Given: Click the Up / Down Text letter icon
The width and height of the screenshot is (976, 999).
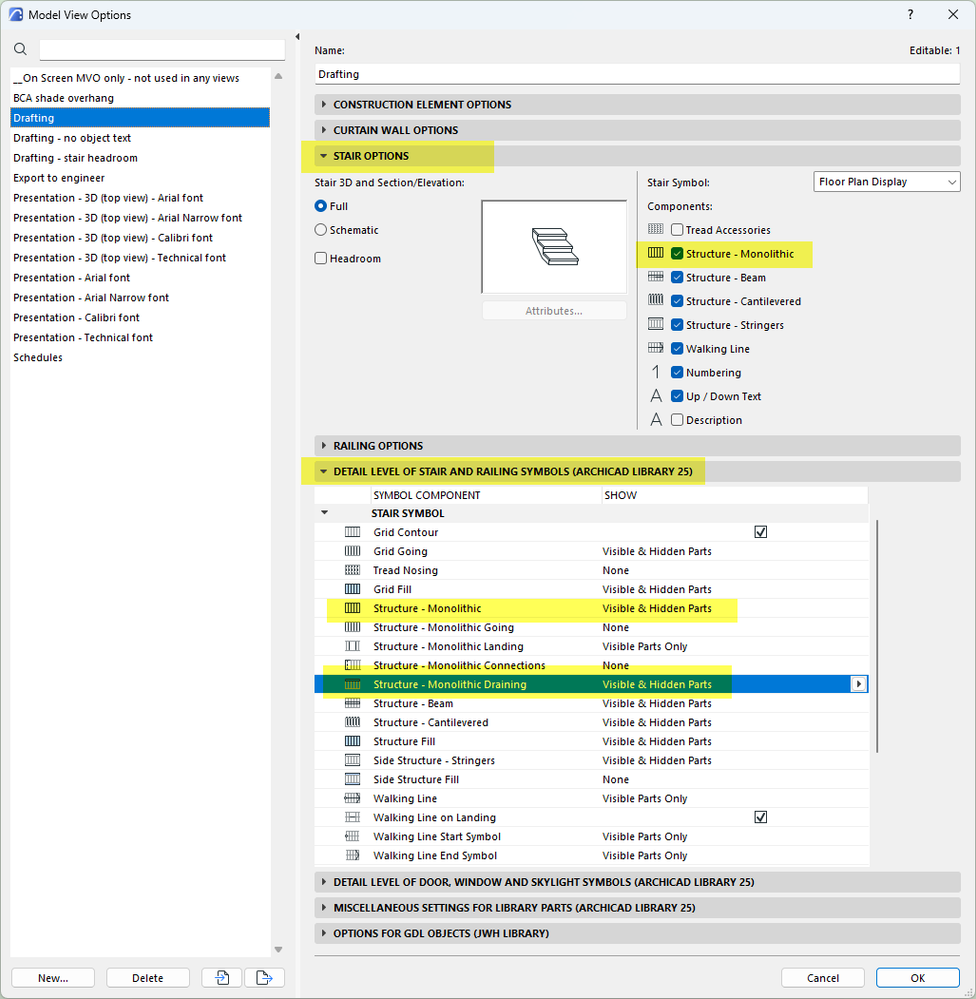Looking at the screenshot, I should pyautogui.click(x=656, y=396).
